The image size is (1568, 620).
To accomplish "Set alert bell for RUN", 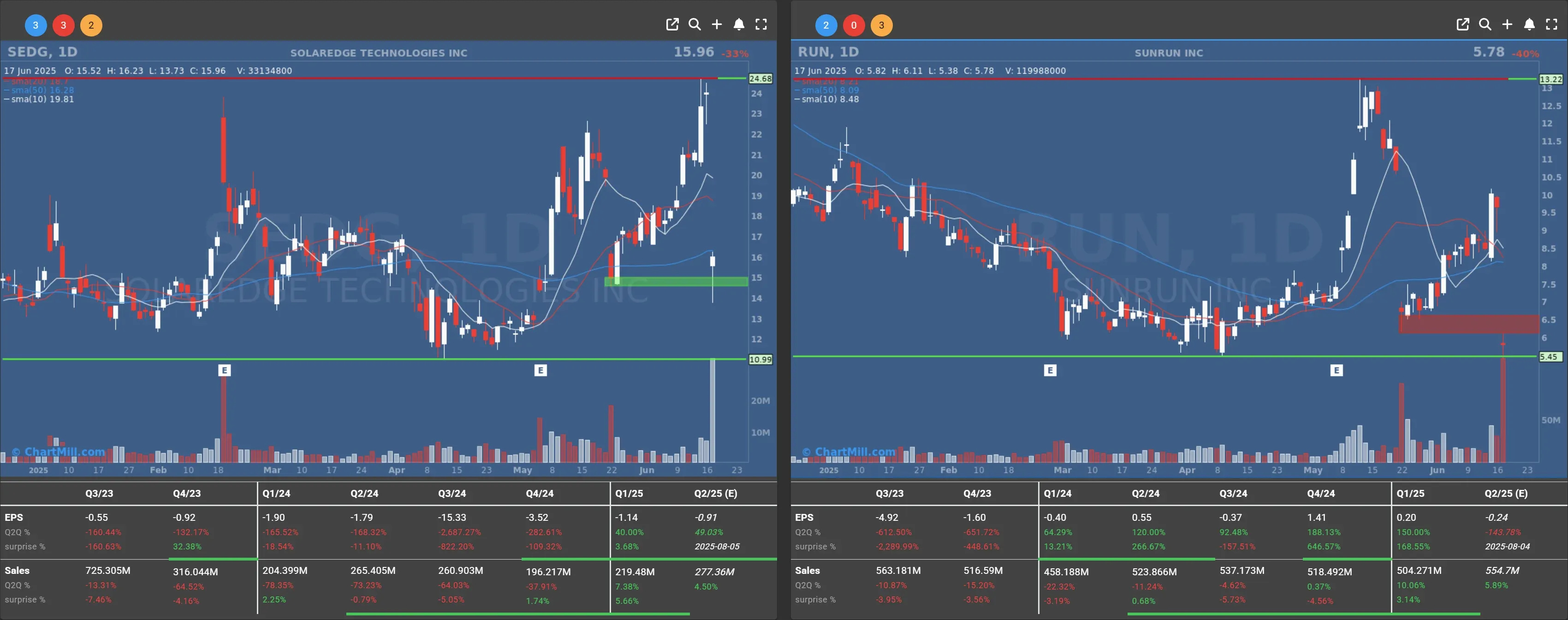I will click(x=1529, y=24).
